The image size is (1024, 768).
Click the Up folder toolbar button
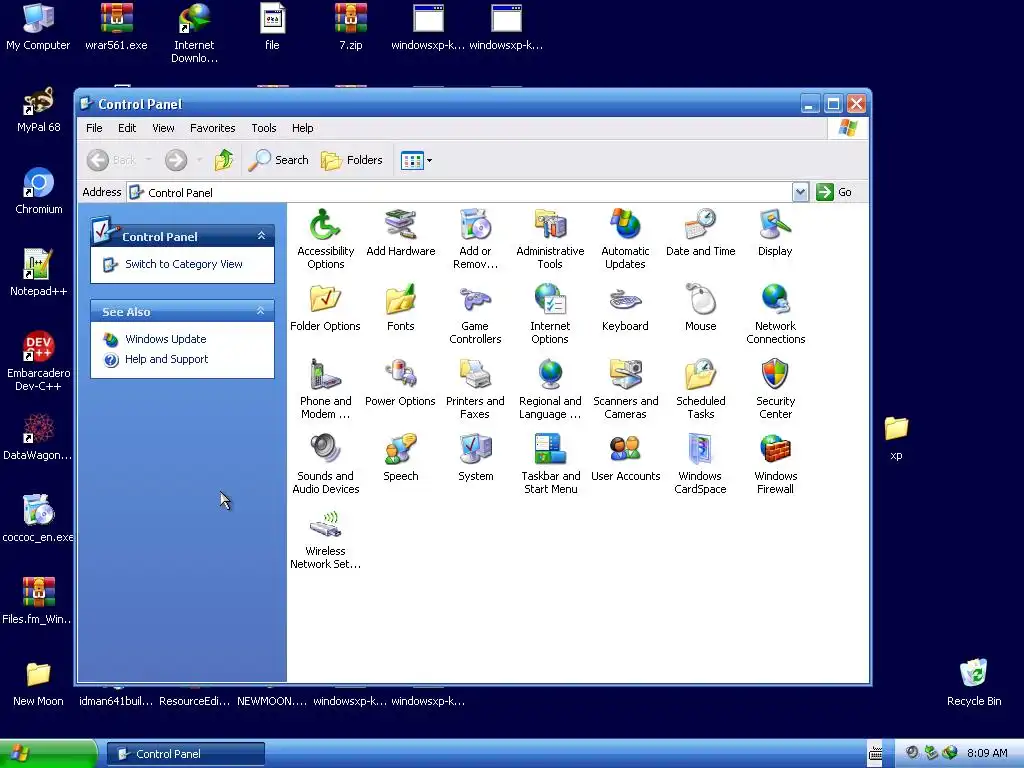[x=223, y=160]
